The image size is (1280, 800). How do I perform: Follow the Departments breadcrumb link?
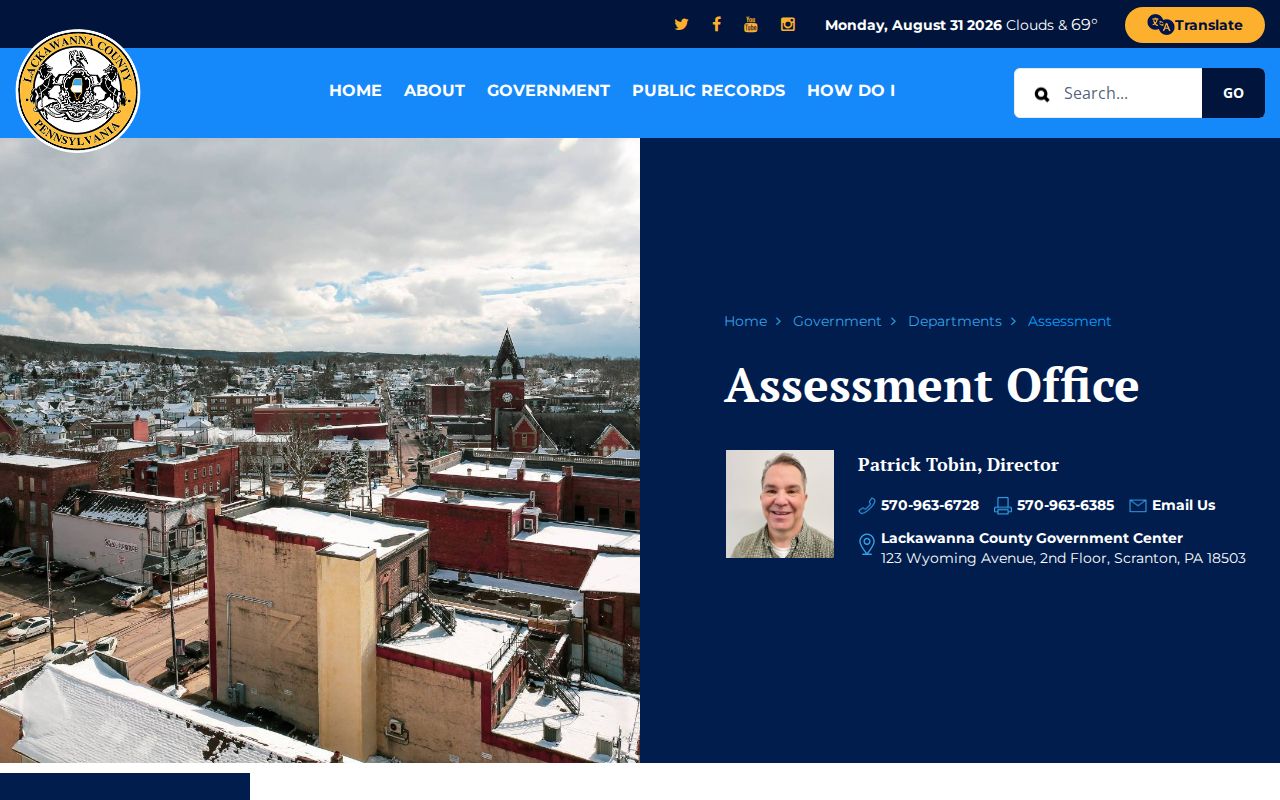point(954,321)
